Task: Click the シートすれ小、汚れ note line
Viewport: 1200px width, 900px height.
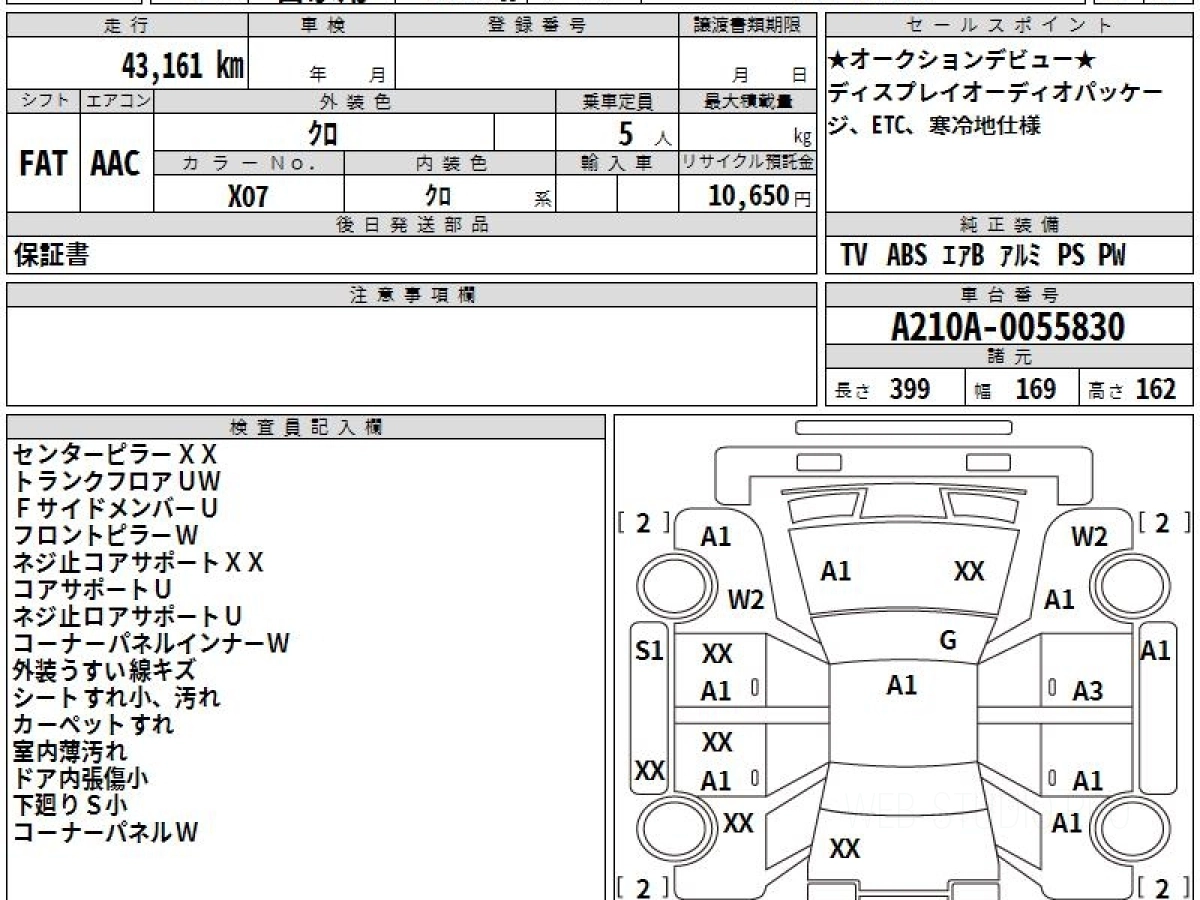Action: [116, 697]
